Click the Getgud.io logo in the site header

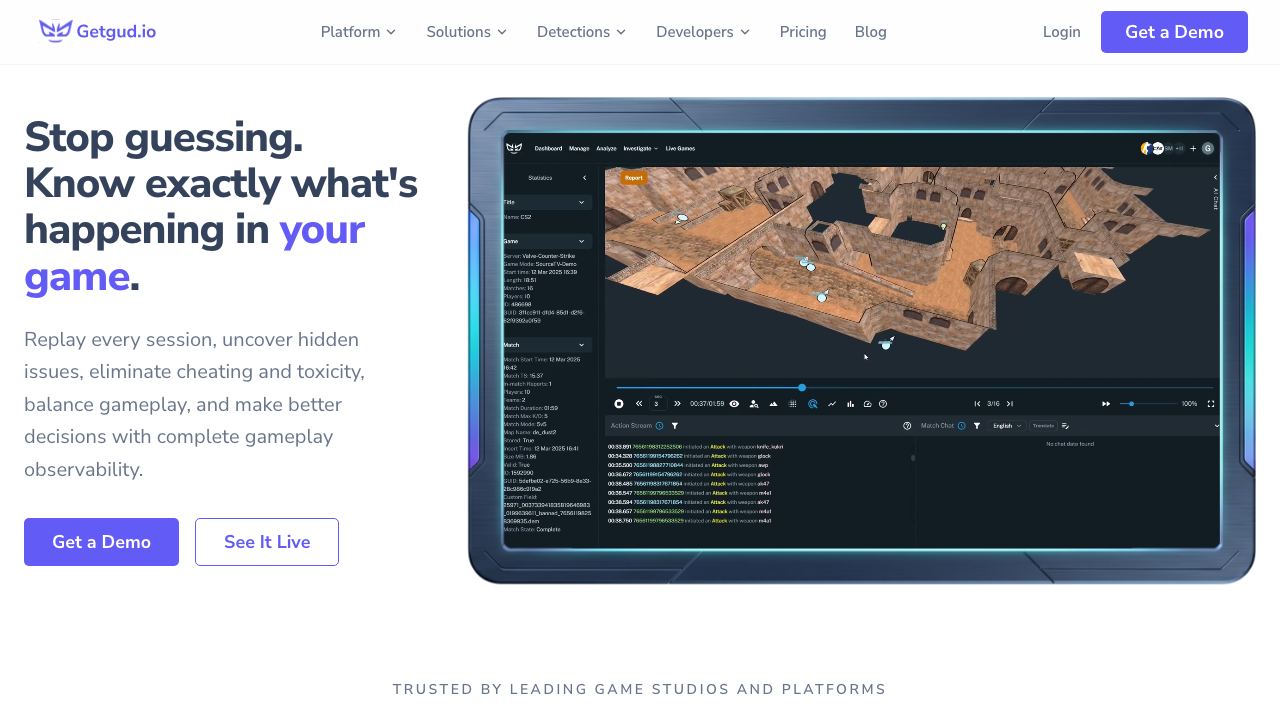point(97,31)
